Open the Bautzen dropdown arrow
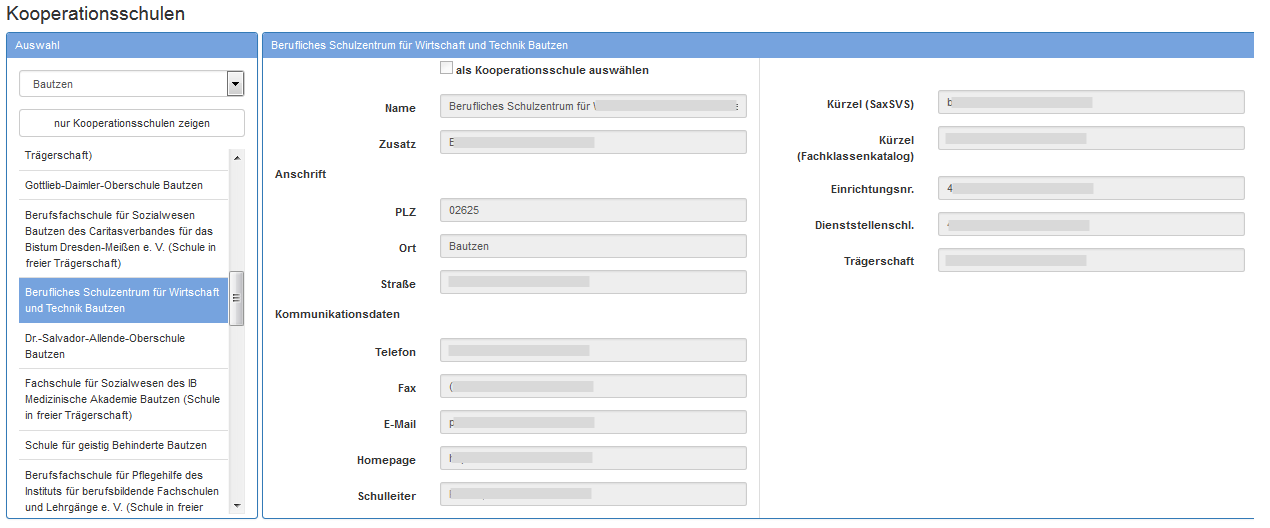1270x528 pixels. pos(235,85)
